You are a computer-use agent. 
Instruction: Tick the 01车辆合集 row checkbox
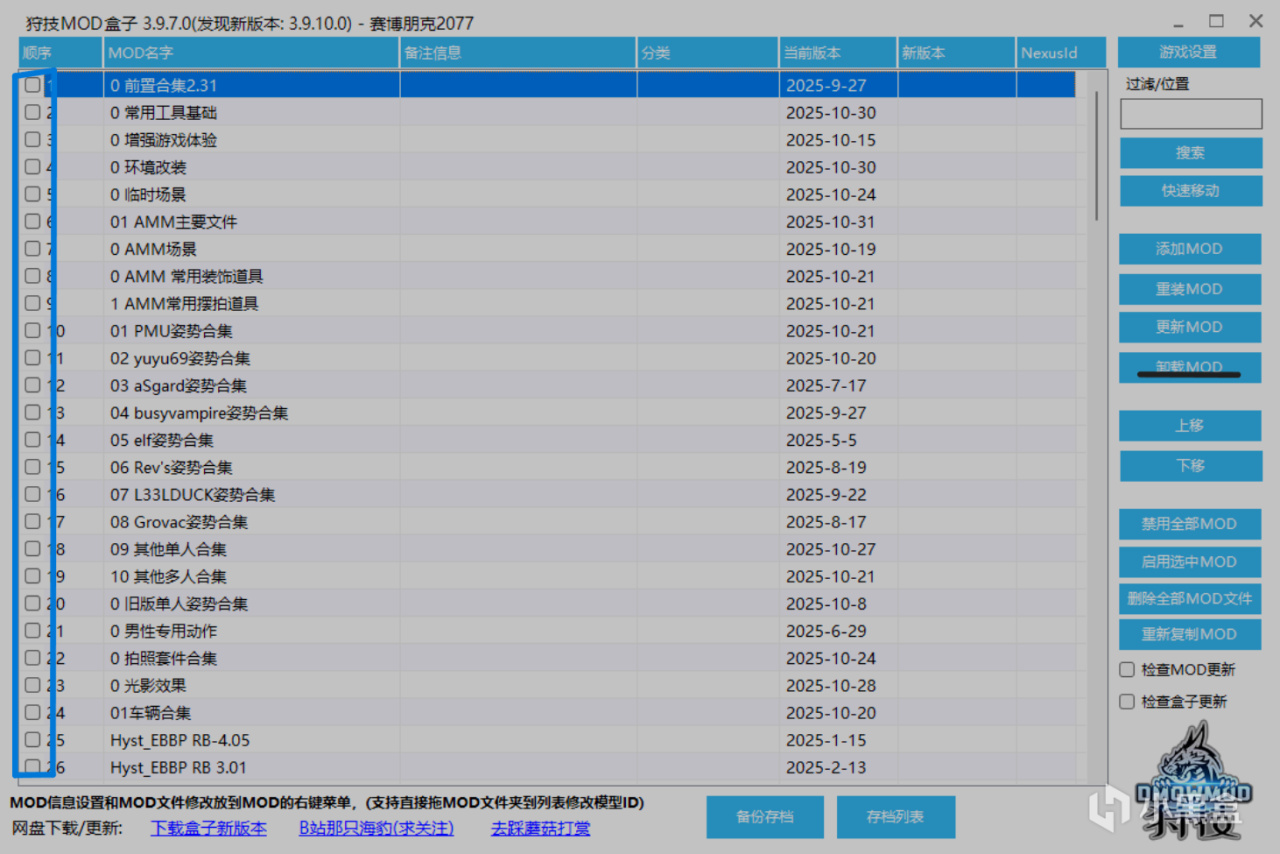coord(33,712)
